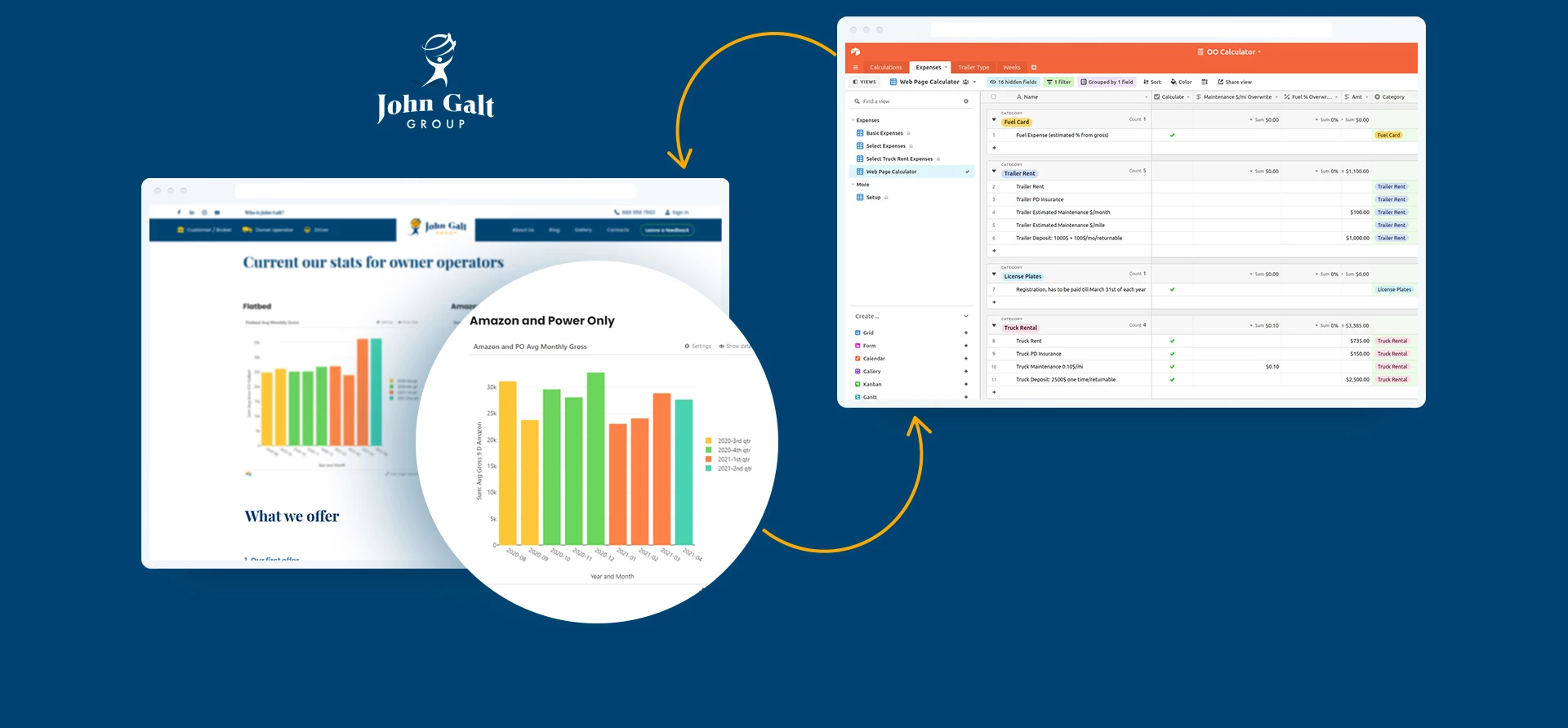1568x728 pixels.
Task: Add a record in the License Plates group
Action: (994, 302)
